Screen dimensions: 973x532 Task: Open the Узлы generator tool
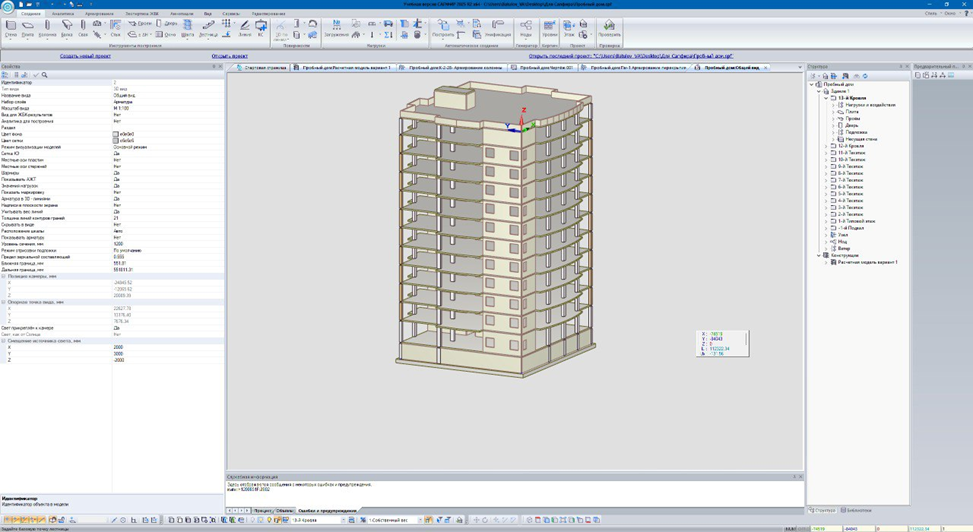coord(526,29)
